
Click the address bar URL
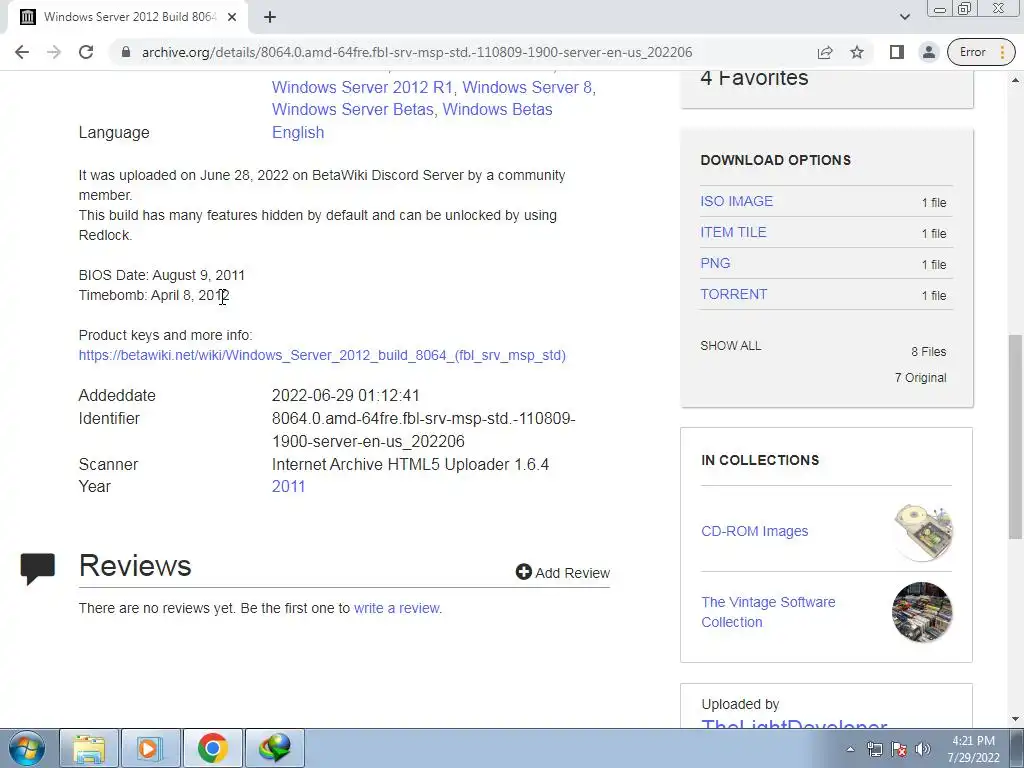417,52
